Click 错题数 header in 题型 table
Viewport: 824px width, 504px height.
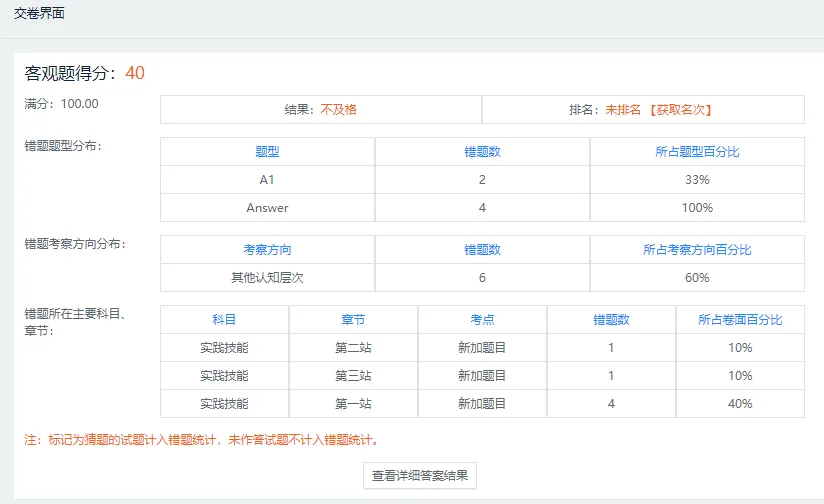pos(482,152)
